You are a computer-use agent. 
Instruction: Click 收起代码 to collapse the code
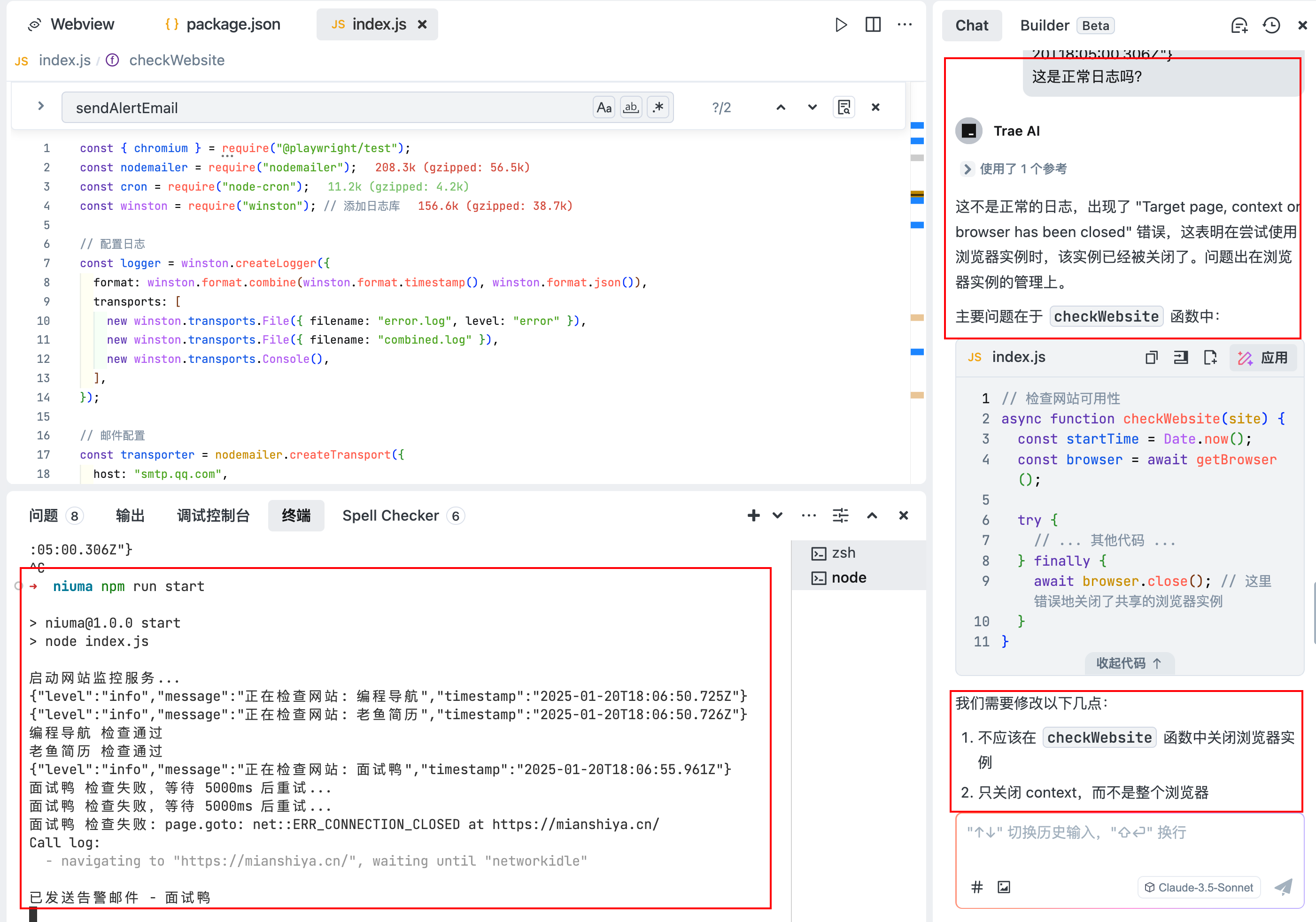(1129, 663)
